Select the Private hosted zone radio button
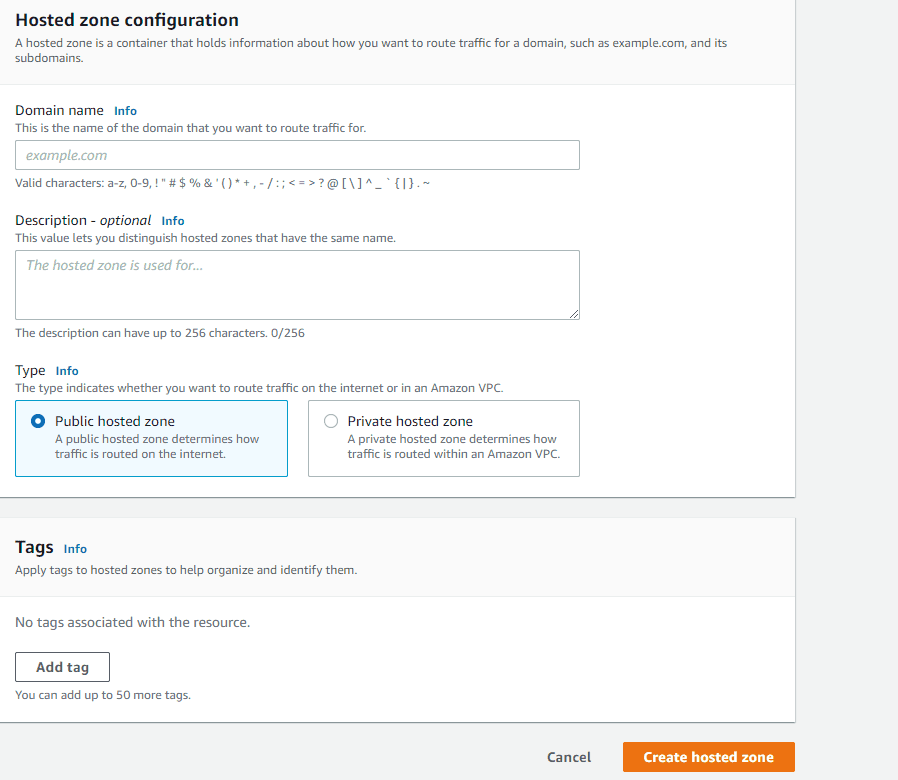898x780 pixels. tap(331, 421)
